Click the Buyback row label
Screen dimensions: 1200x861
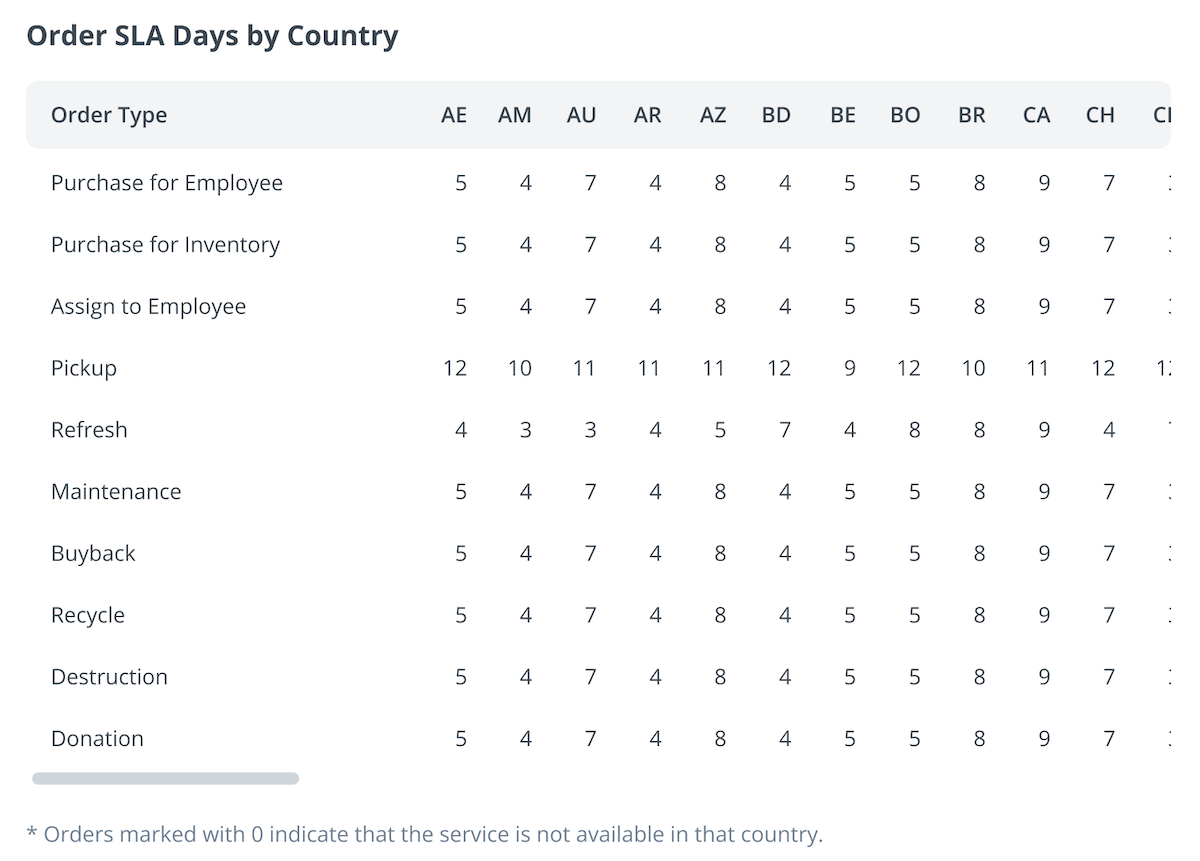click(x=93, y=554)
